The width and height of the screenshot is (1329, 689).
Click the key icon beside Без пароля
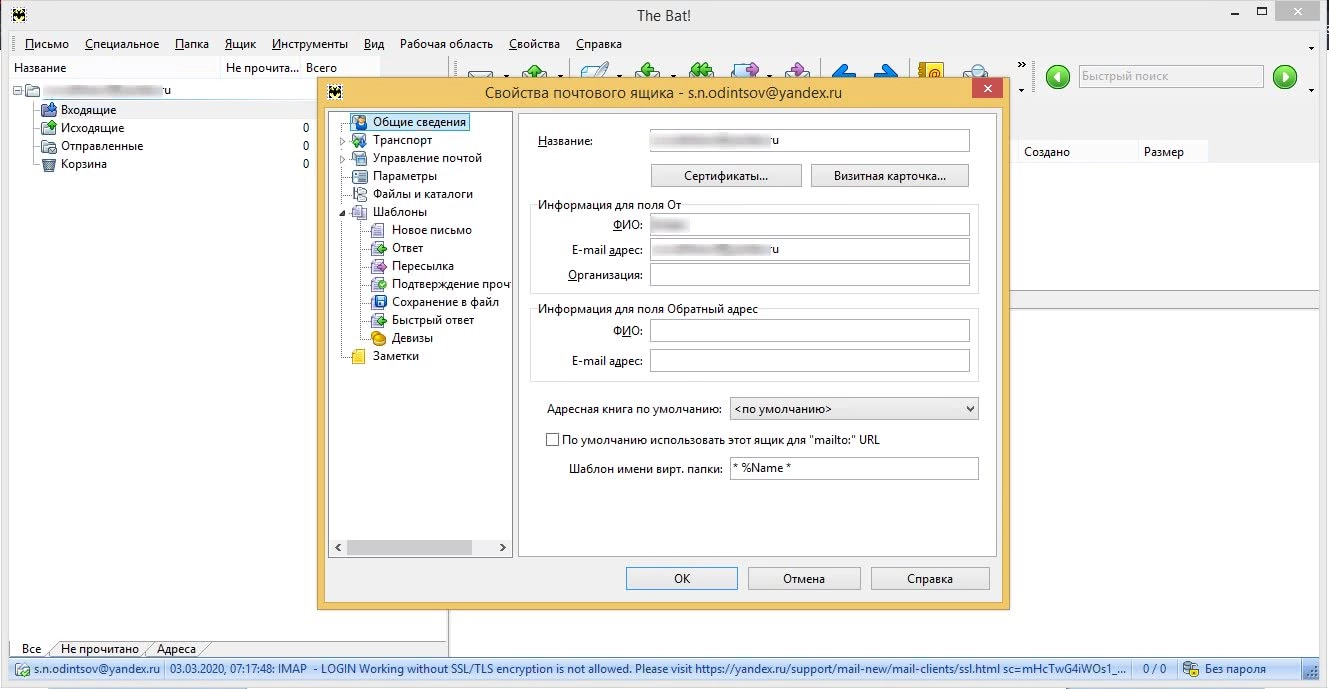[1191, 669]
